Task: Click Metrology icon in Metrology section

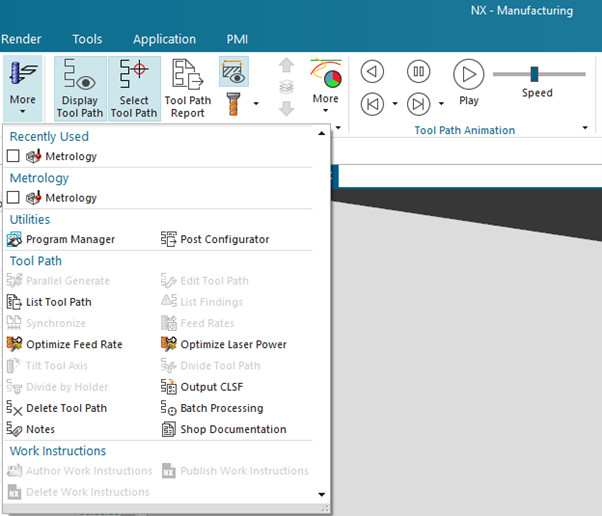Action: (33, 198)
